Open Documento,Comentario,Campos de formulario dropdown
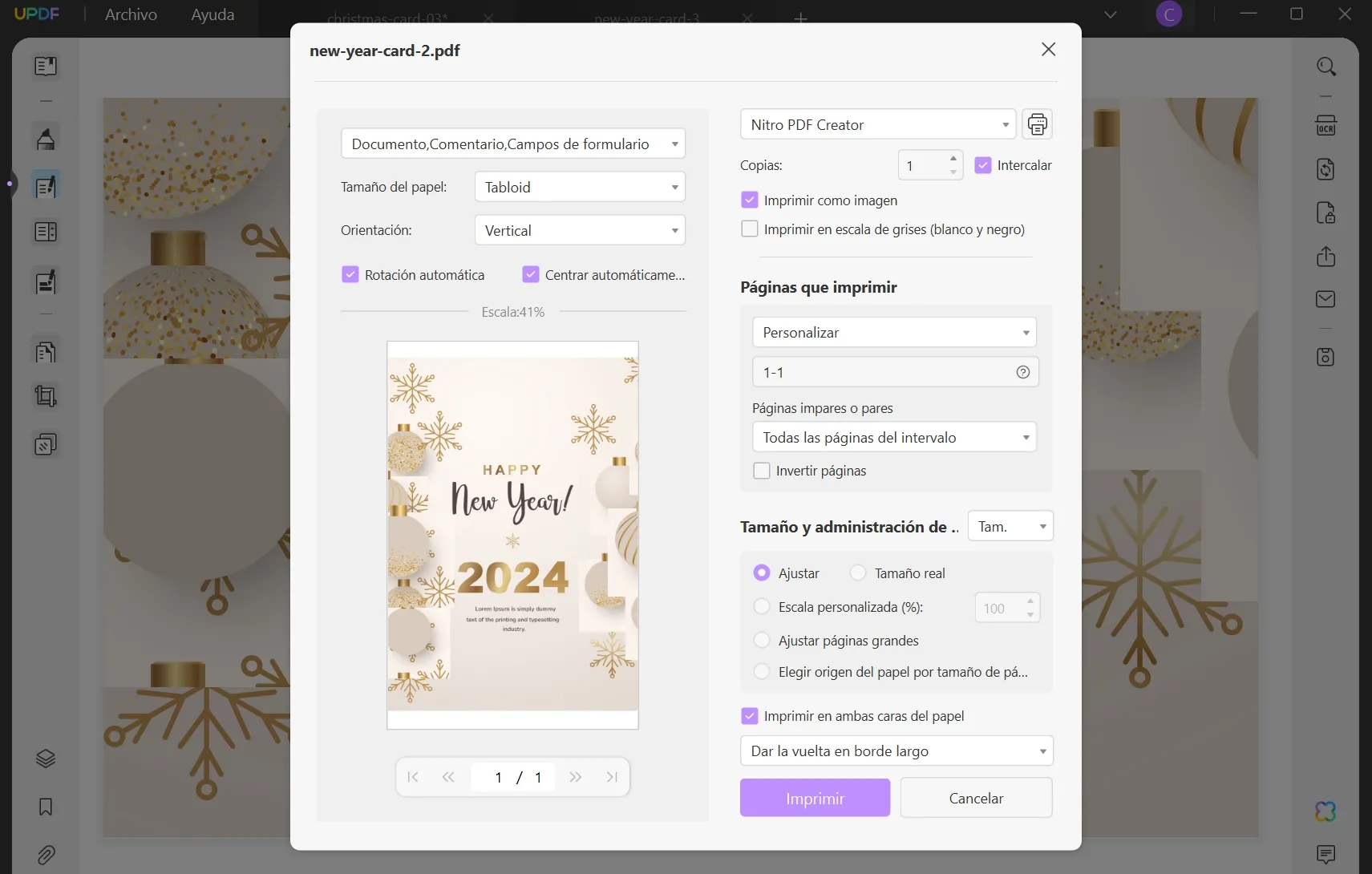1372x874 pixels. [x=513, y=144]
